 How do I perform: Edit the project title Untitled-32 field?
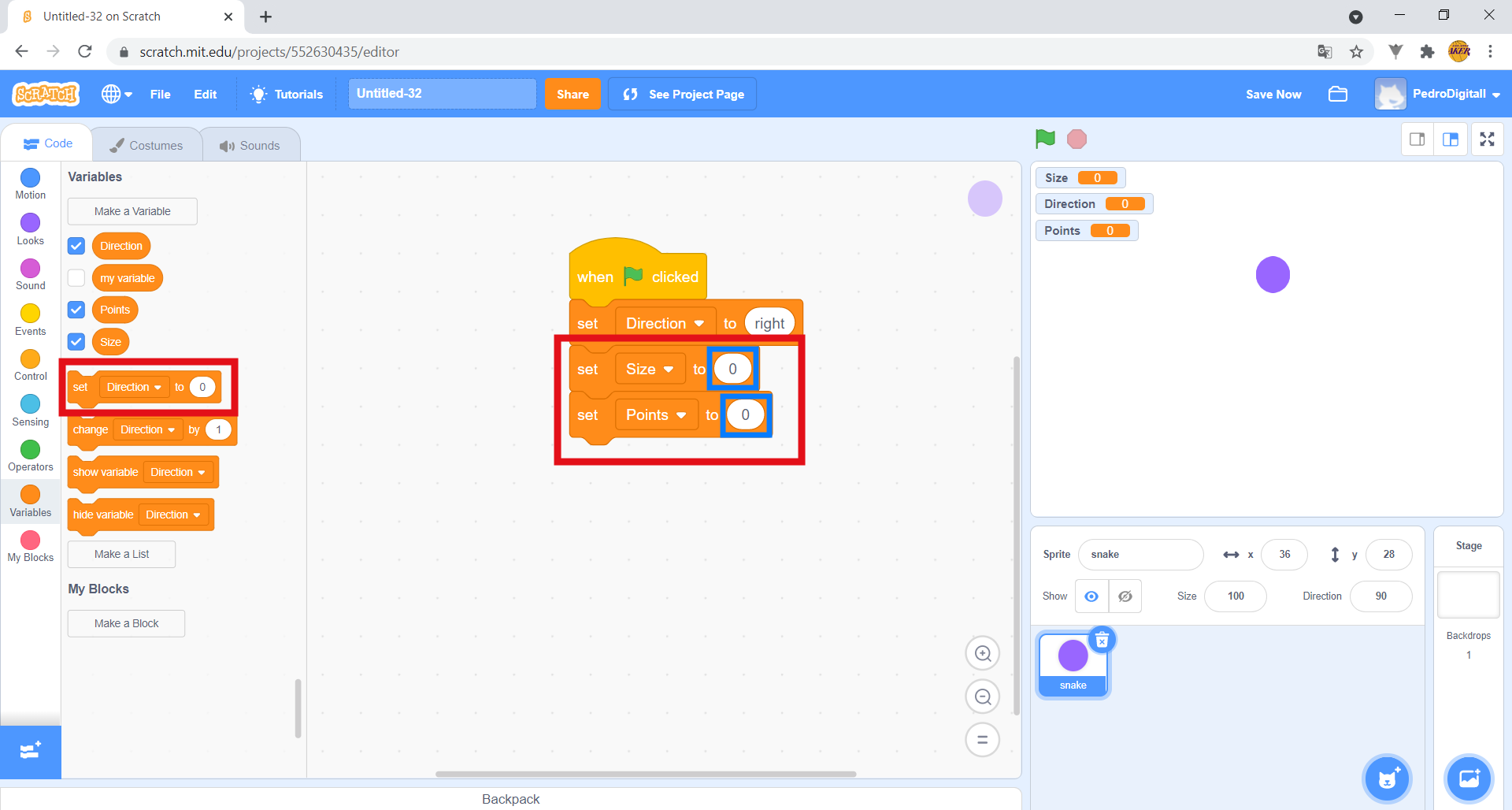pyautogui.click(x=443, y=94)
